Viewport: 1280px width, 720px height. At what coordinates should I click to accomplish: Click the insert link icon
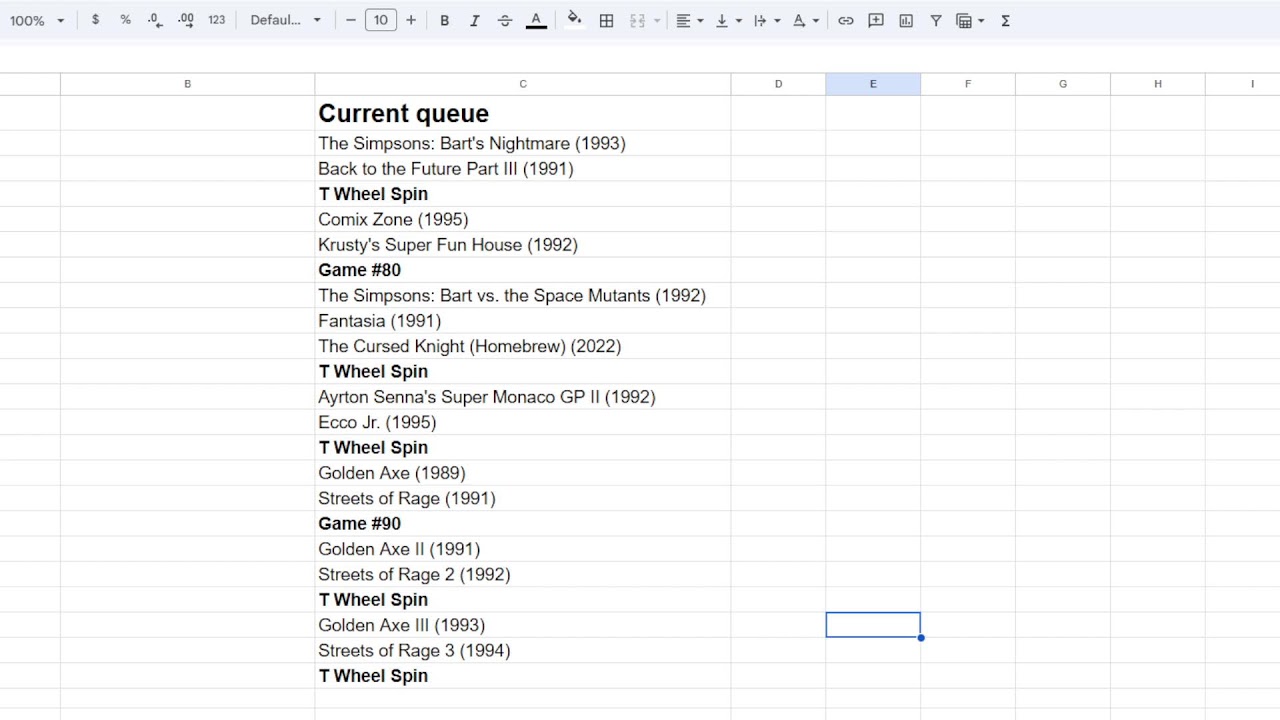click(846, 20)
